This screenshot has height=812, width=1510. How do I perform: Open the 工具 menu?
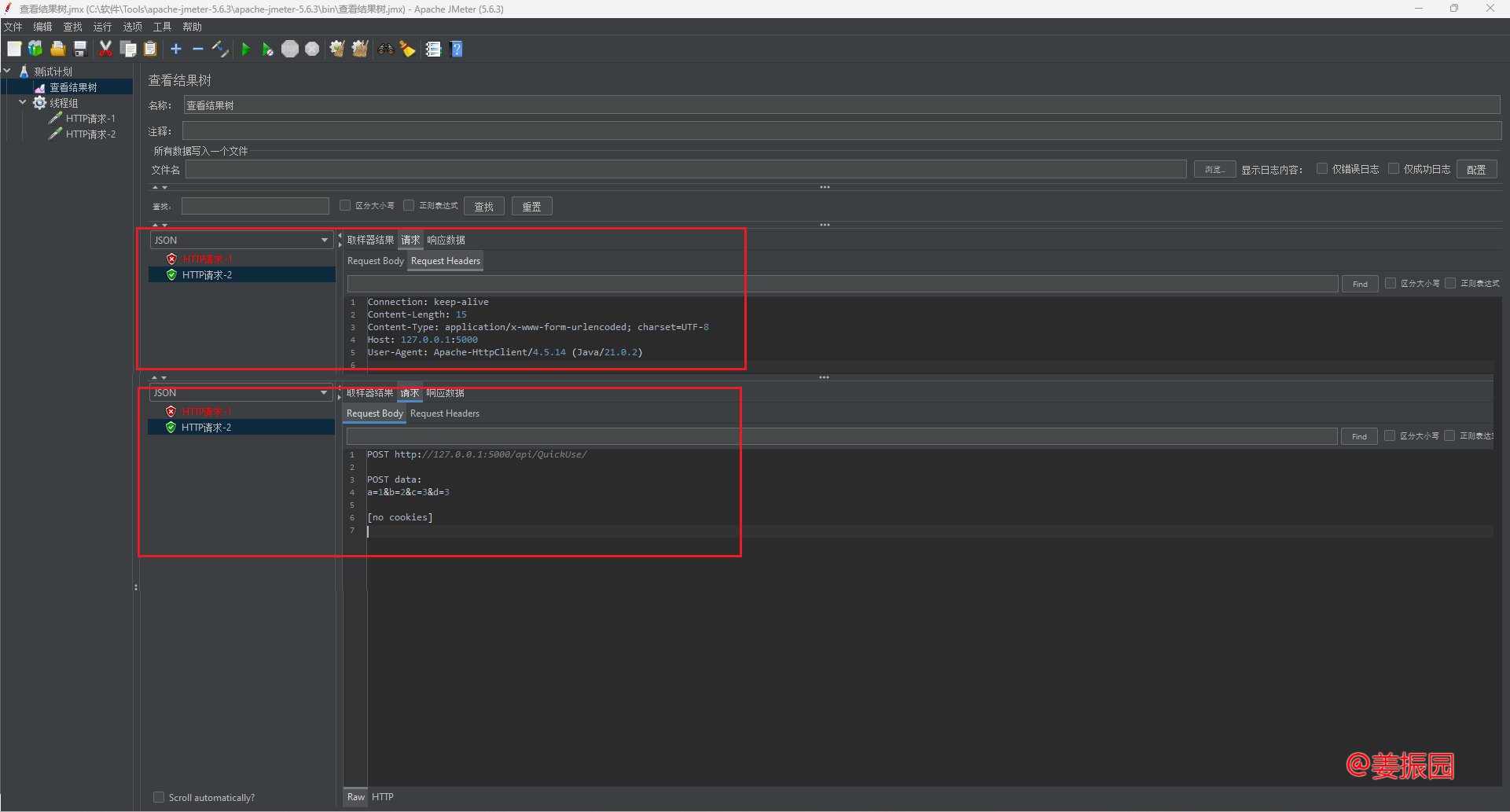(162, 27)
